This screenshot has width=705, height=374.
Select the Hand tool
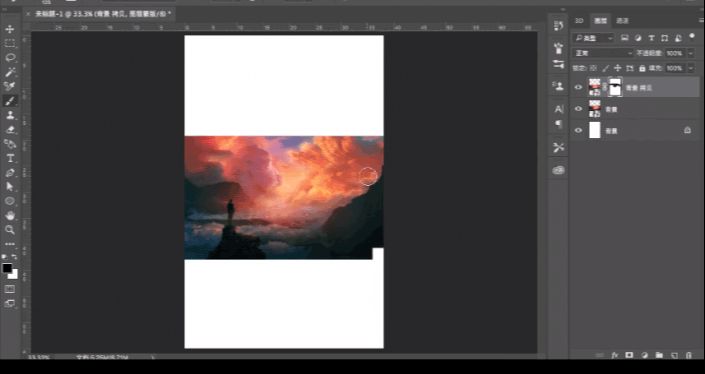point(9,215)
